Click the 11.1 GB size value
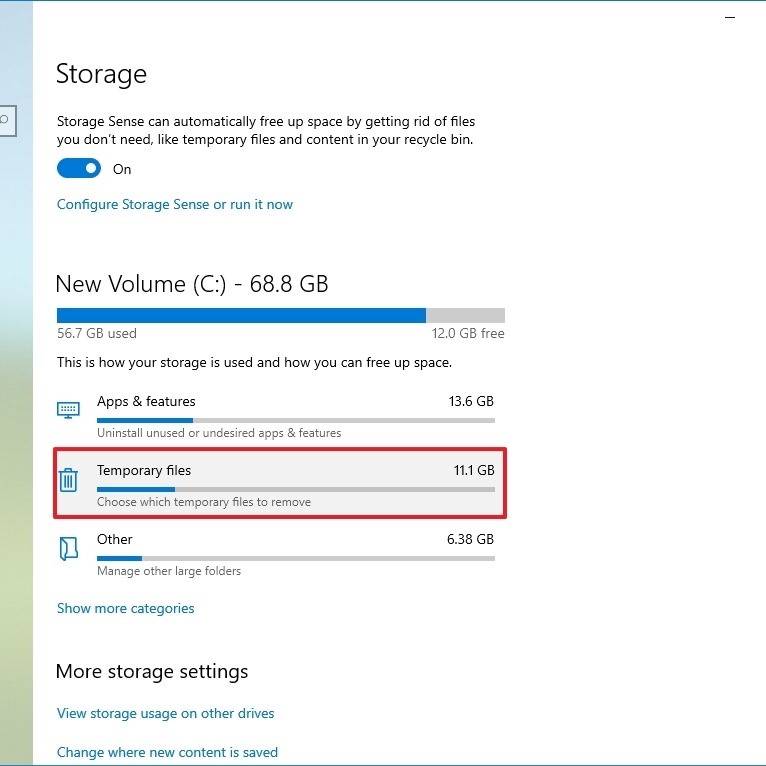Viewport: 766px width, 766px height. click(x=474, y=470)
